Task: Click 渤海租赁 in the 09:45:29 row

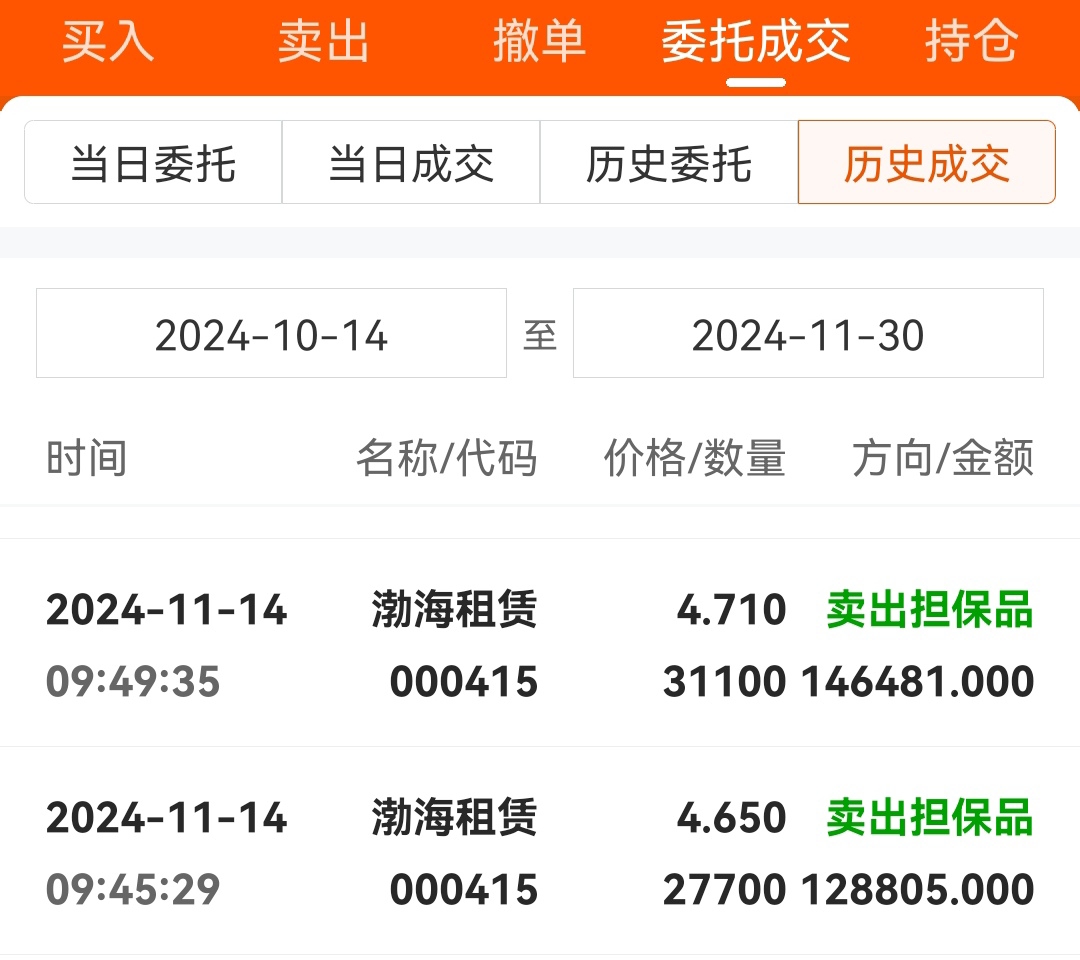Action: coord(455,818)
